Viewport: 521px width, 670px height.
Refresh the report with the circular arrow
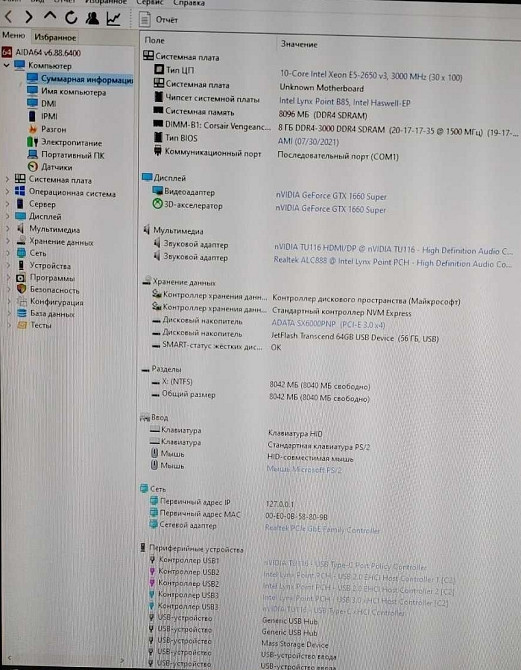71,17
